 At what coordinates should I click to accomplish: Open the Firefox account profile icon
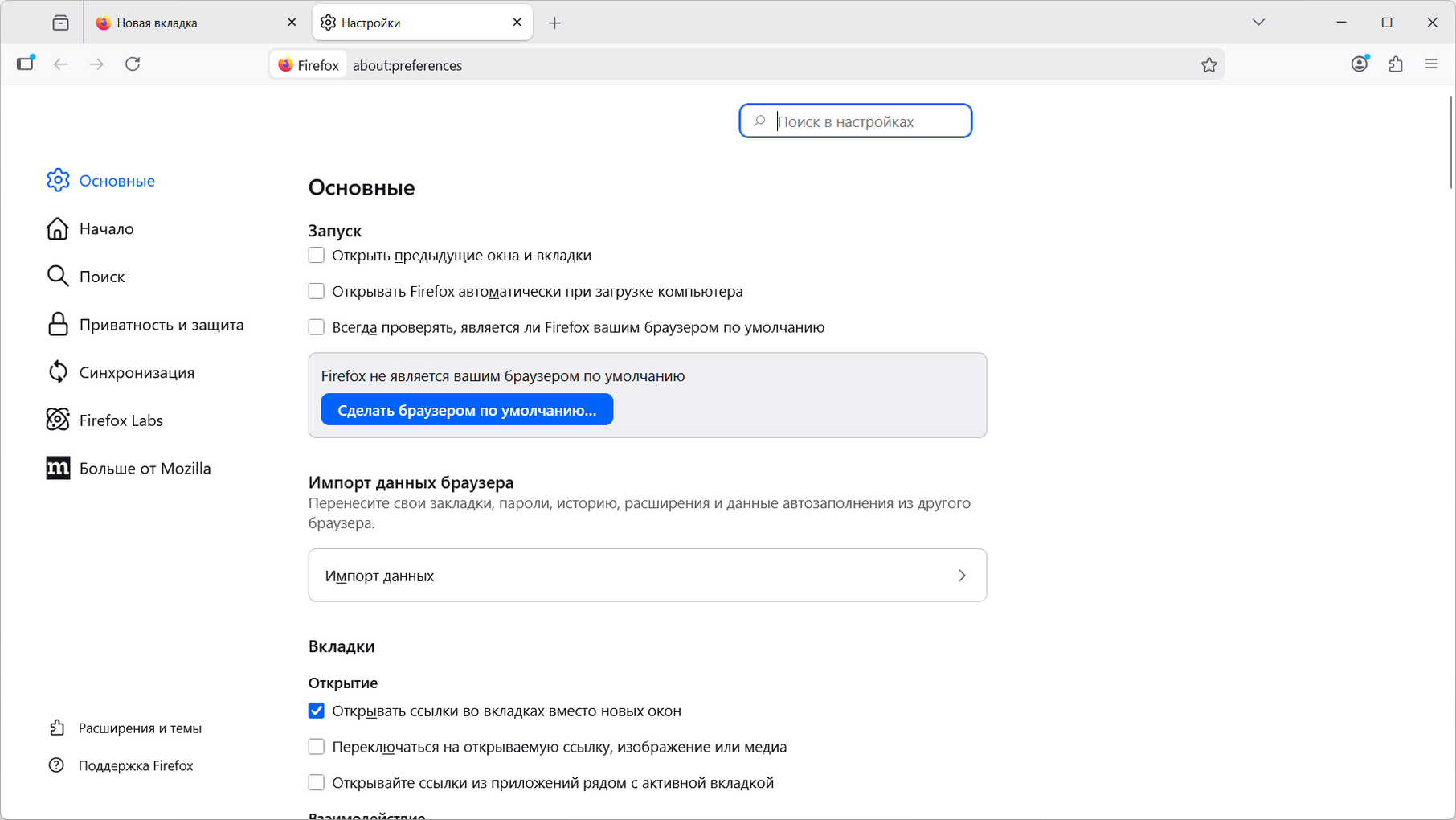[x=1360, y=64]
